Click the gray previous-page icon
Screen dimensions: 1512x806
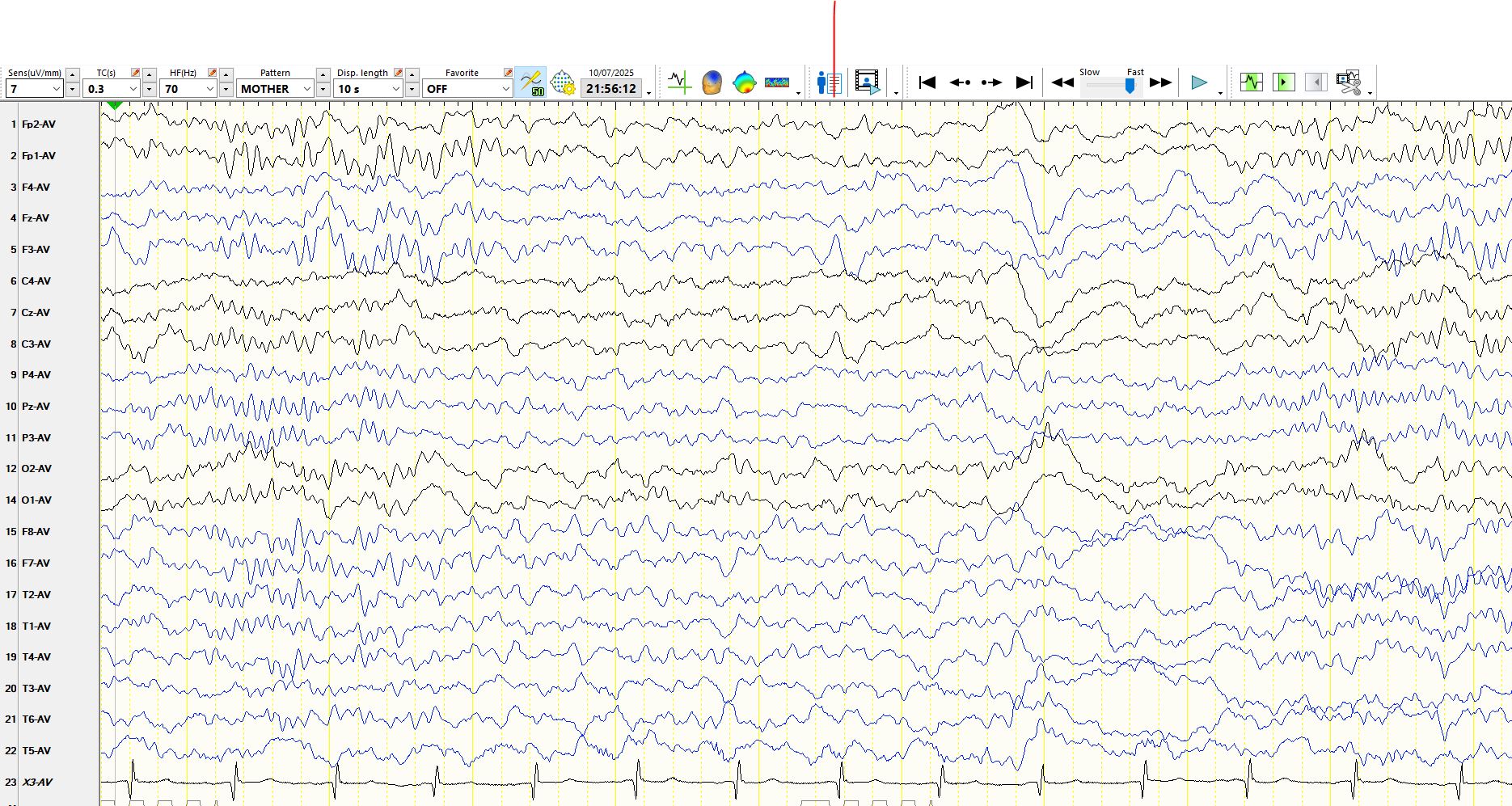click(1316, 82)
